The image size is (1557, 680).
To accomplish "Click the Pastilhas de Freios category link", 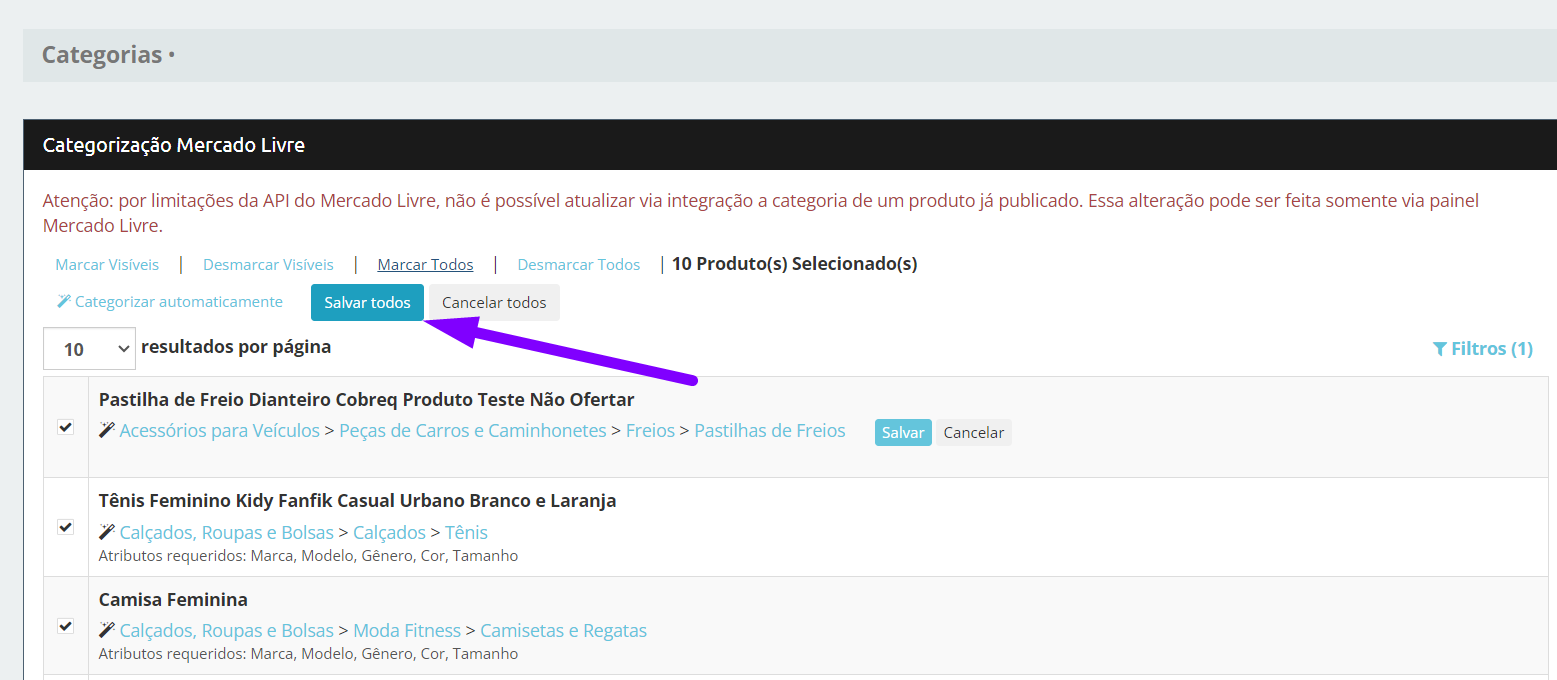I will [x=769, y=431].
